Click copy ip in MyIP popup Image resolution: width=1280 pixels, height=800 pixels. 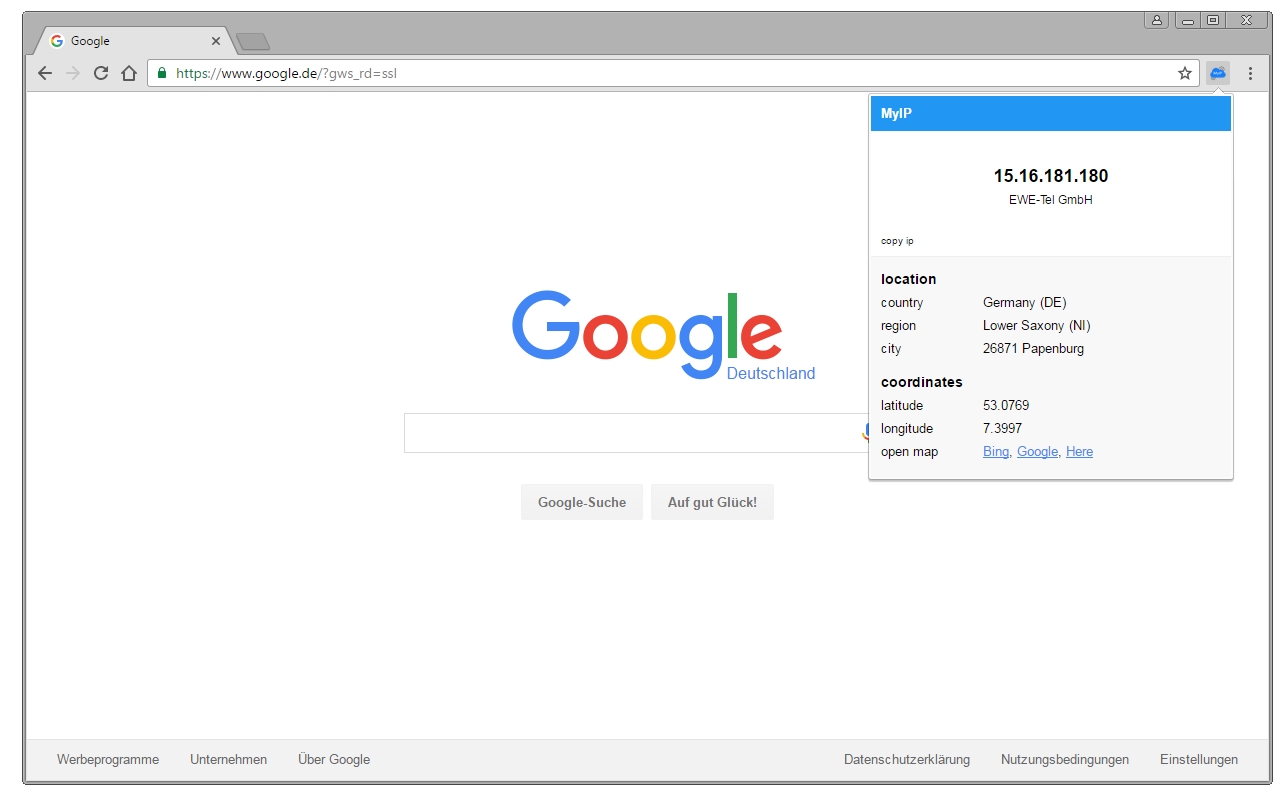tap(897, 241)
